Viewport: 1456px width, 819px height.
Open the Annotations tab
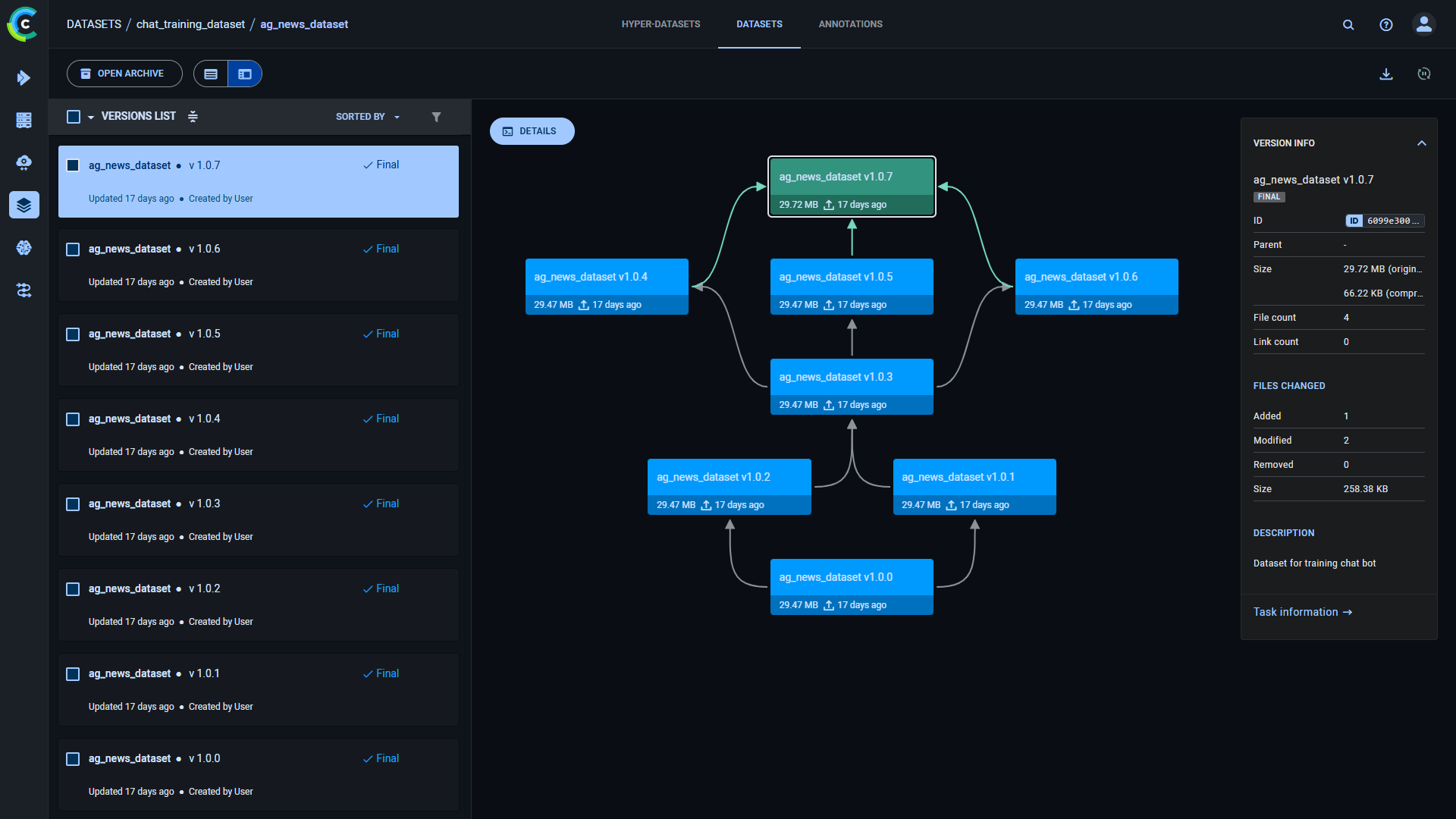(850, 24)
